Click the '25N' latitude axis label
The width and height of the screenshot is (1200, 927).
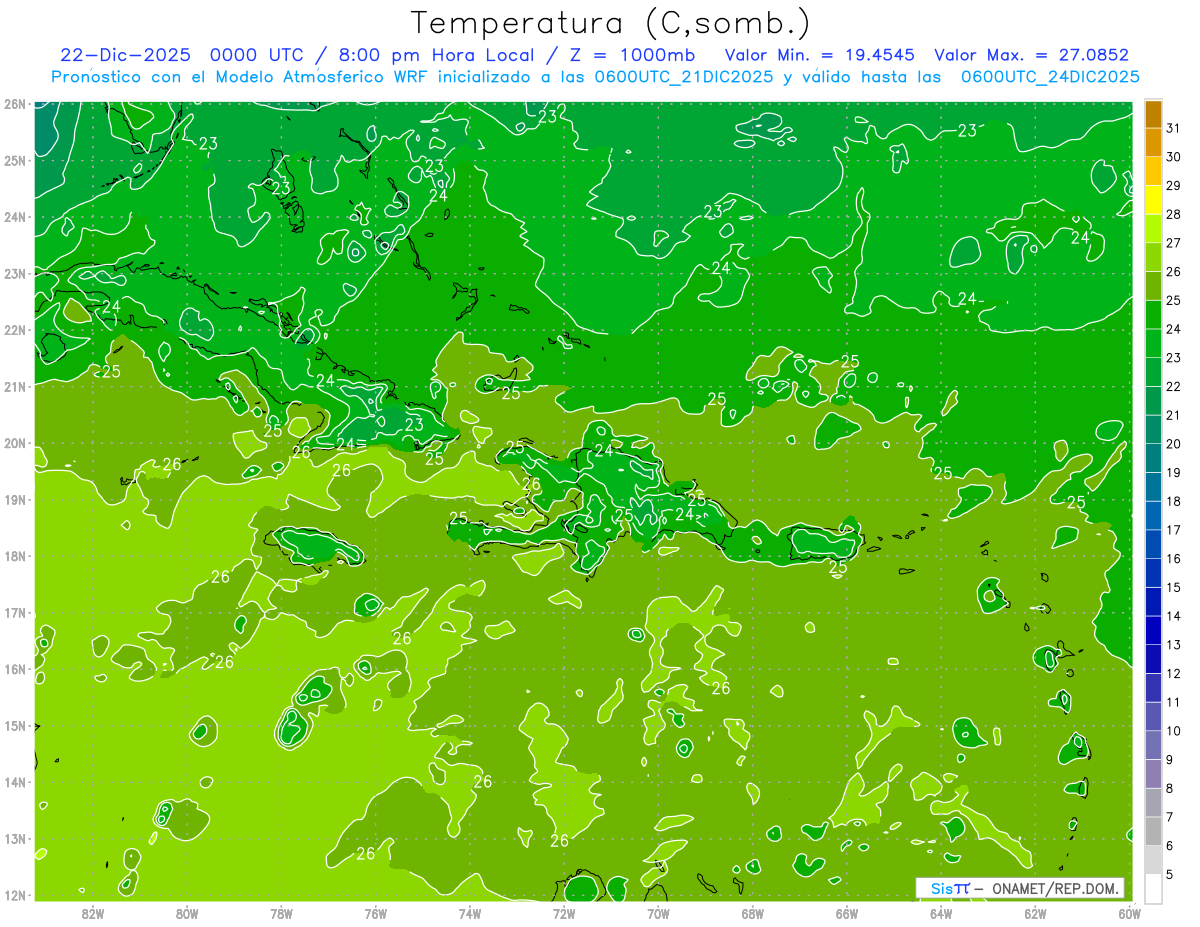[15, 161]
